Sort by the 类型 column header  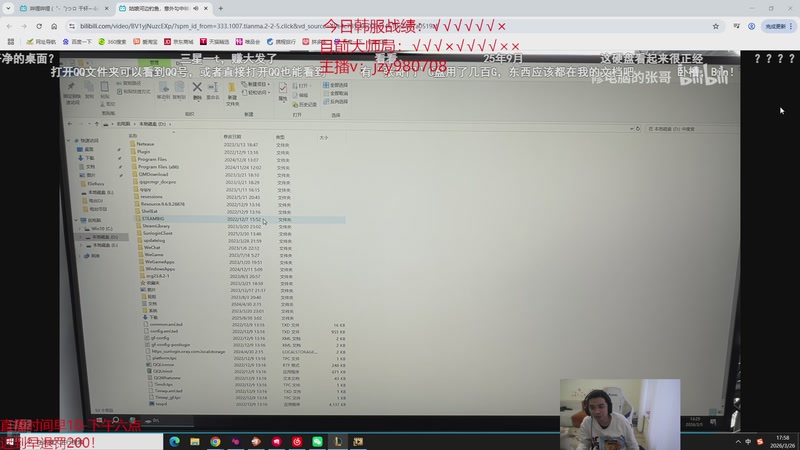coord(280,137)
